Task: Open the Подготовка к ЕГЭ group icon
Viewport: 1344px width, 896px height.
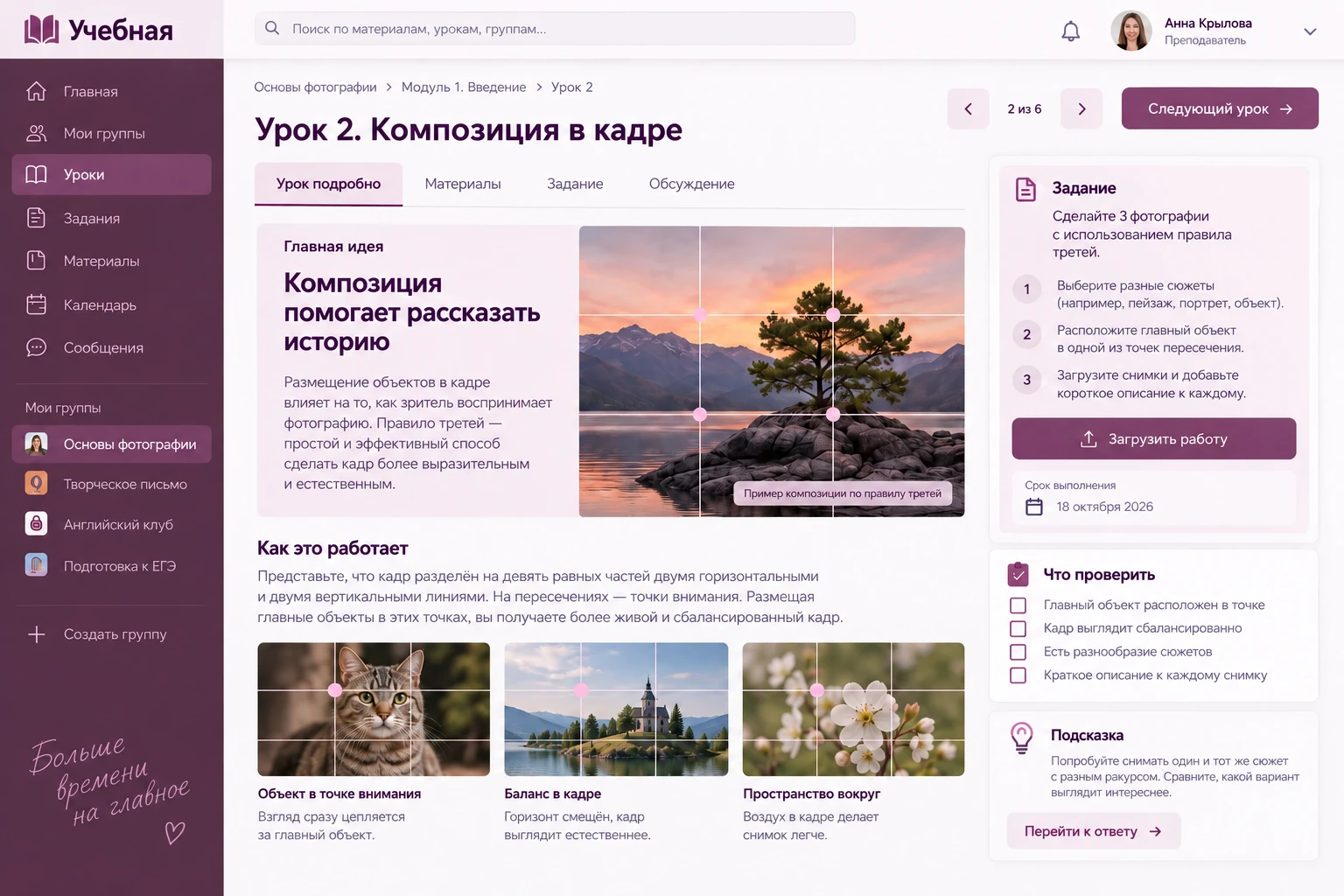Action: (36, 565)
